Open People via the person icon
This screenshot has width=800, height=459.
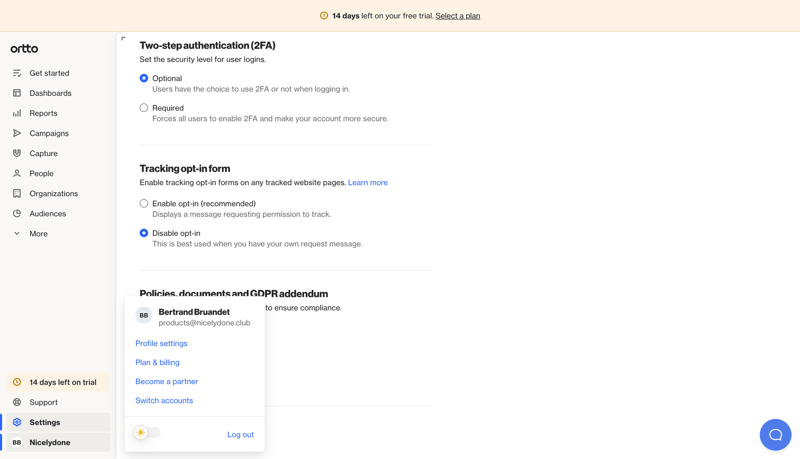pyautogui.click(x=17, y=173)
